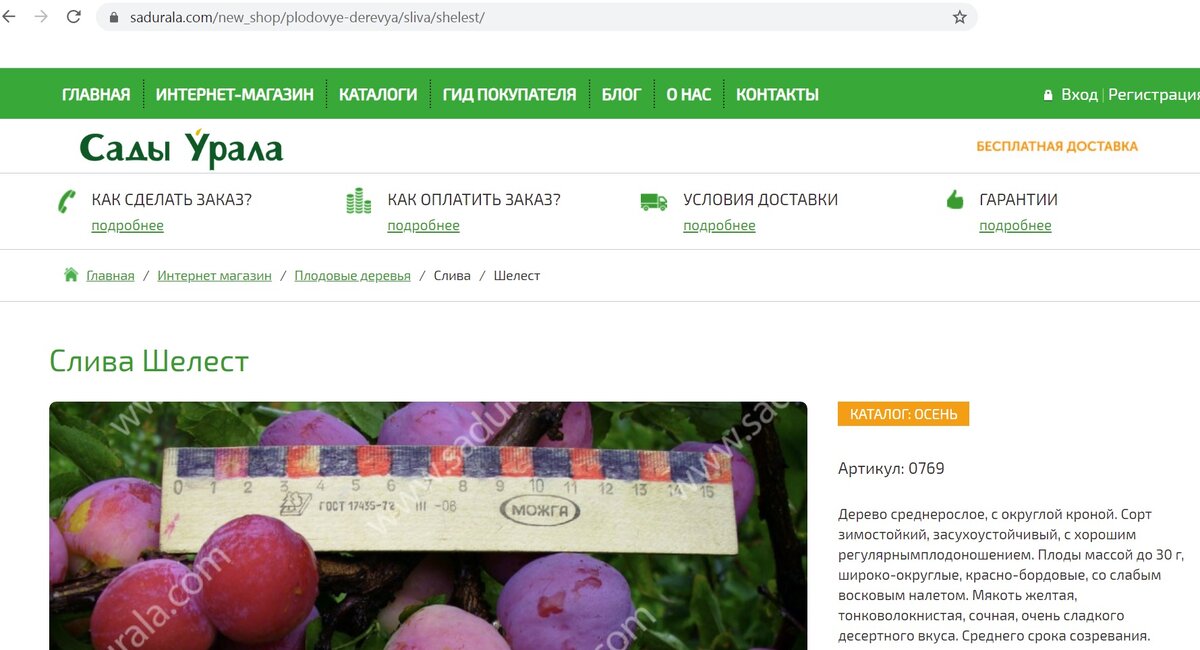
Task: Click the thumbs-up guarantees icon
Action: point(955,200)
